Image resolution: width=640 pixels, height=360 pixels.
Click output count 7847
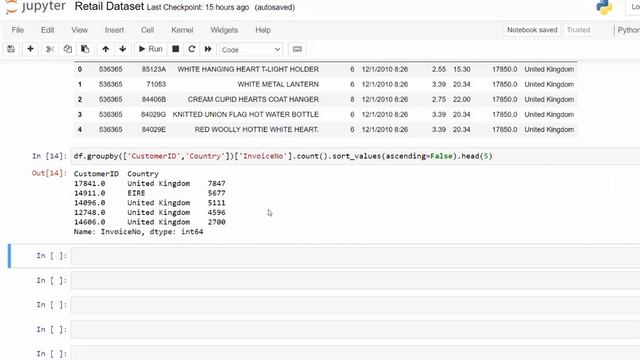click(216, 184)
